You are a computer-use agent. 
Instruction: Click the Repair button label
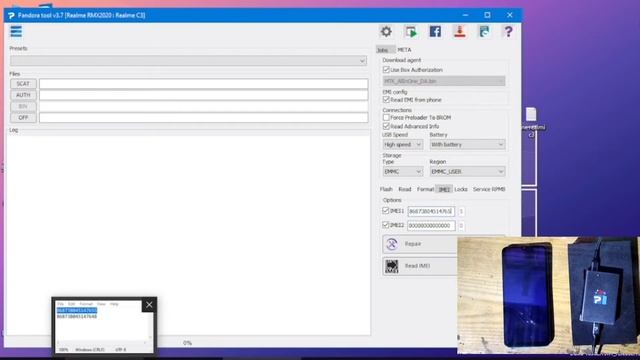pos(413,244)
